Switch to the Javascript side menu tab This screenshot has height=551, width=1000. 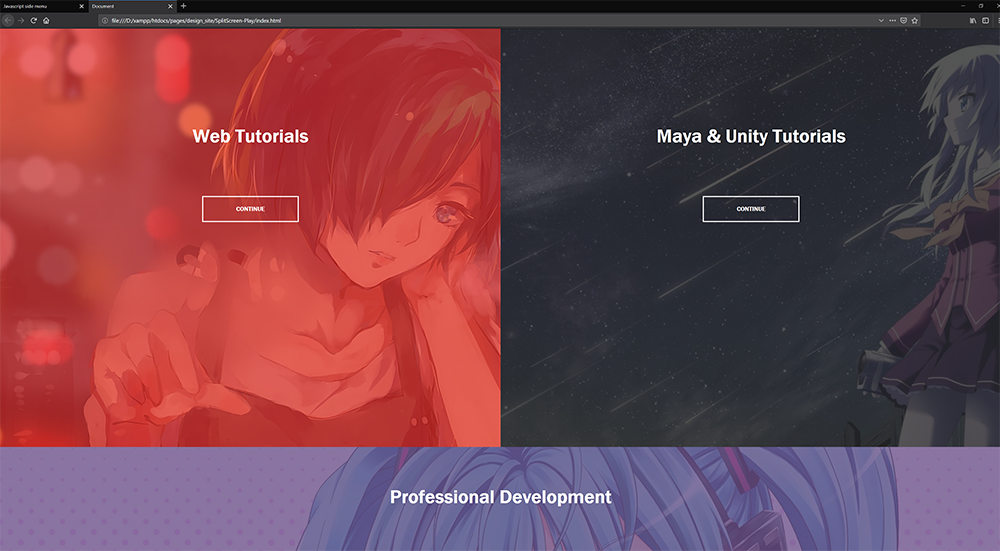[43, 6]
